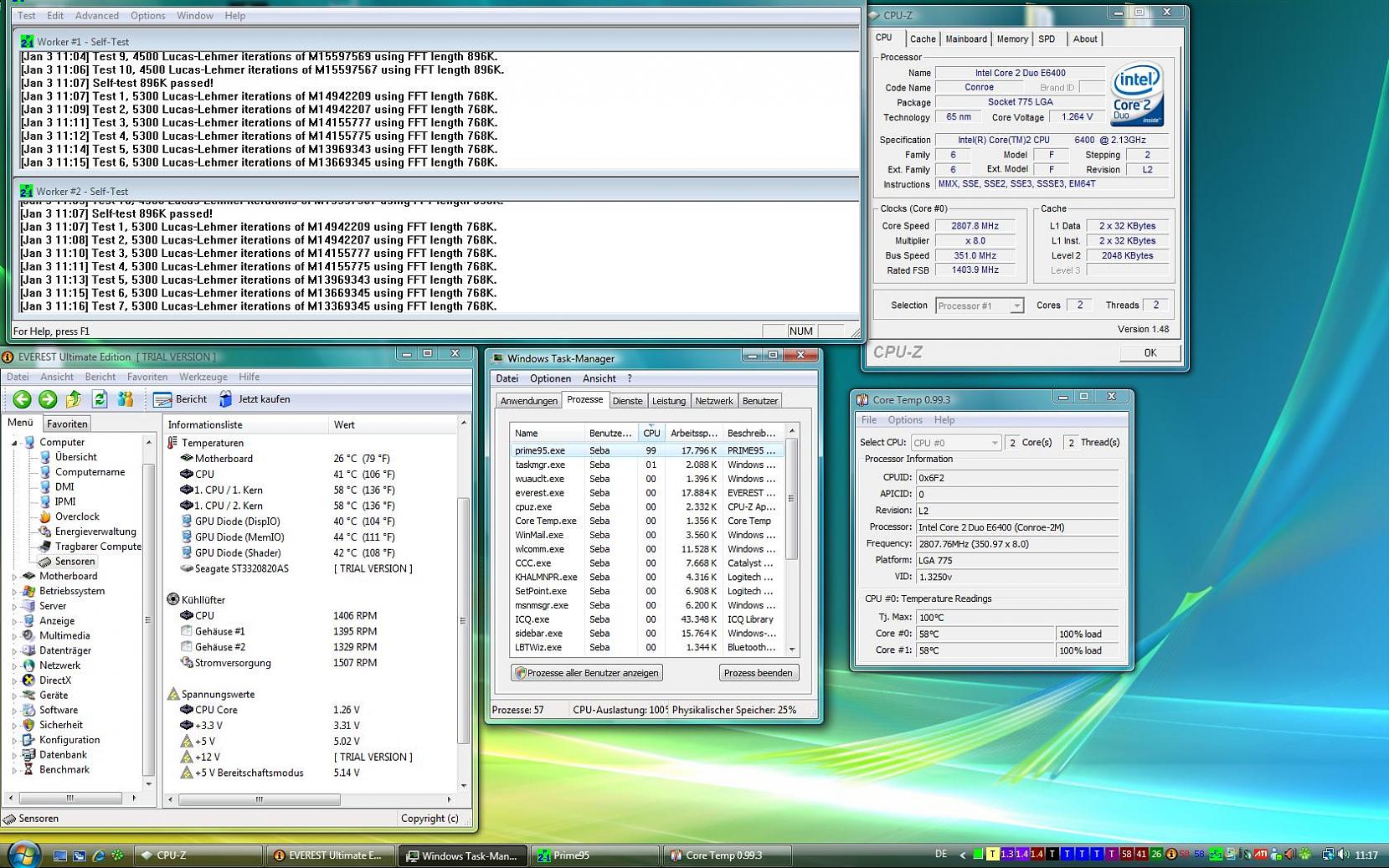
Task: Collapse the Computer tree node
Action: [14, 443]
